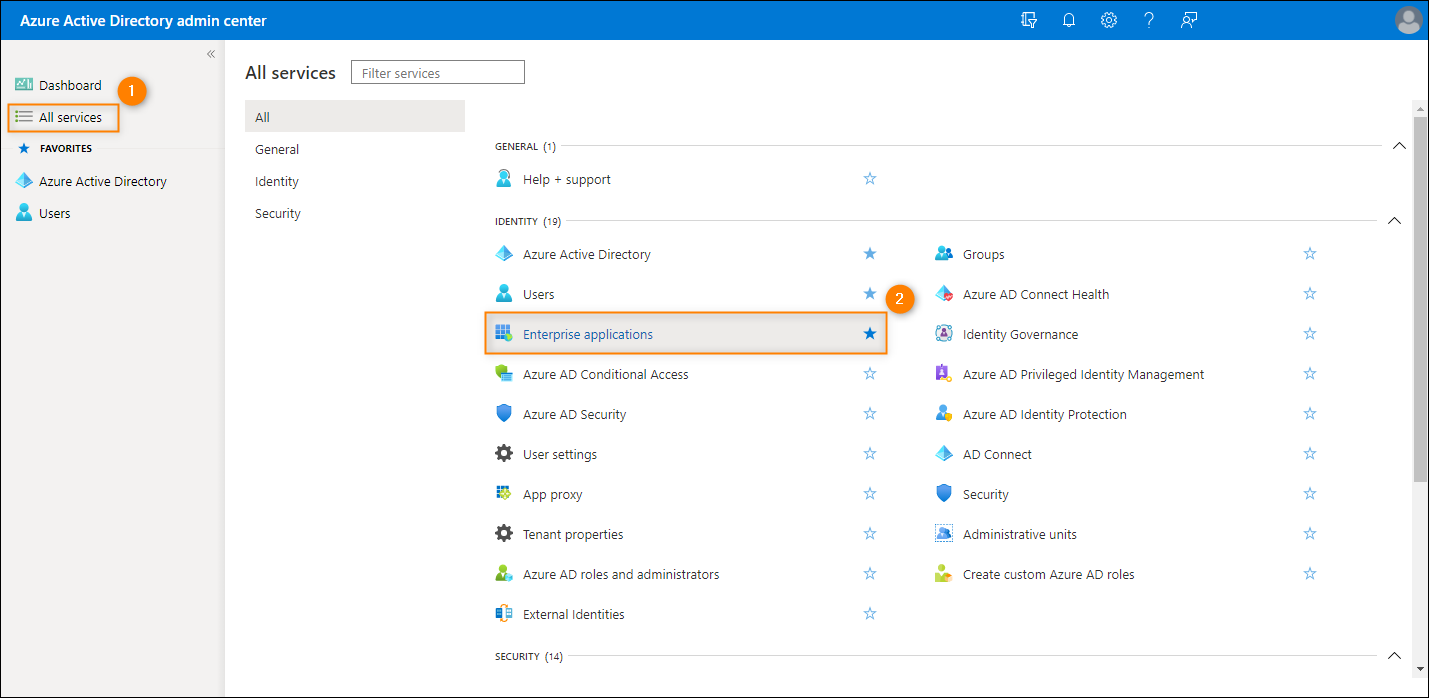Open the Identity Governance link
The image size is (1429, 698).
[1020, 334]
